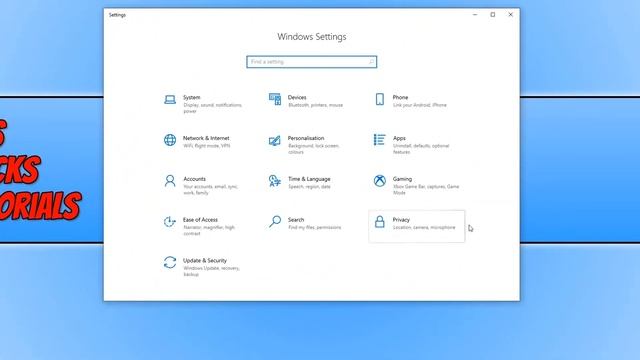Viewport: 640px width, 360px height.
Task: Open the Gaming label
Action: coord(402,179)
